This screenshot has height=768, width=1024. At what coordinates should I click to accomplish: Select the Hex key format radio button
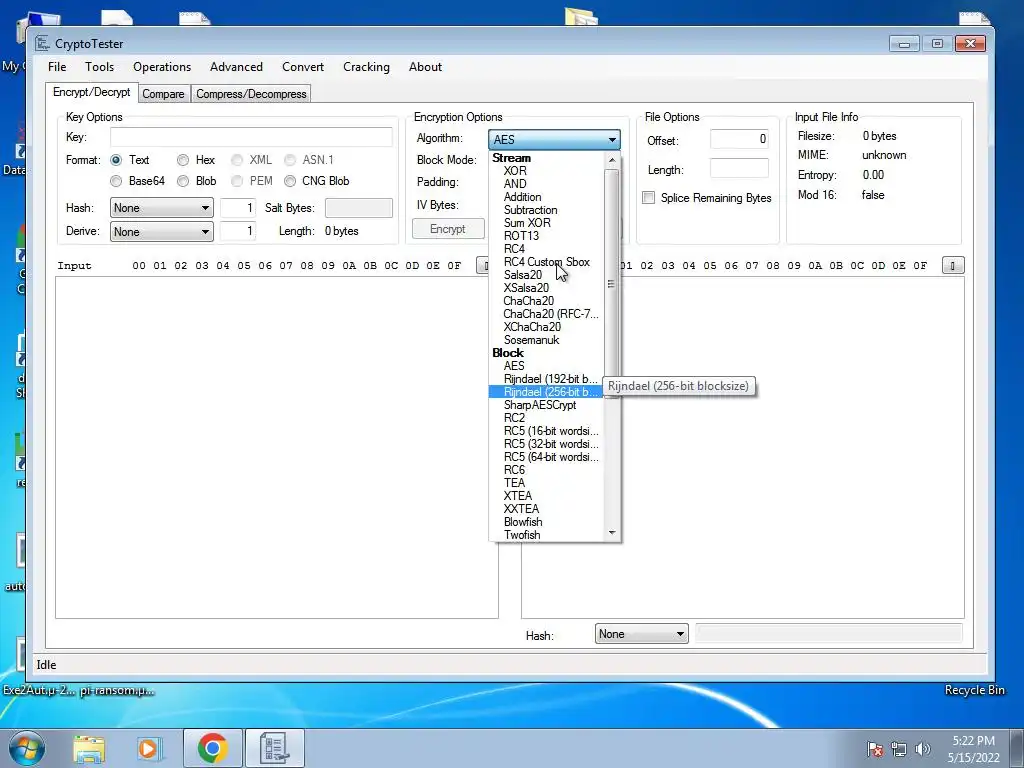coord(183,160)
